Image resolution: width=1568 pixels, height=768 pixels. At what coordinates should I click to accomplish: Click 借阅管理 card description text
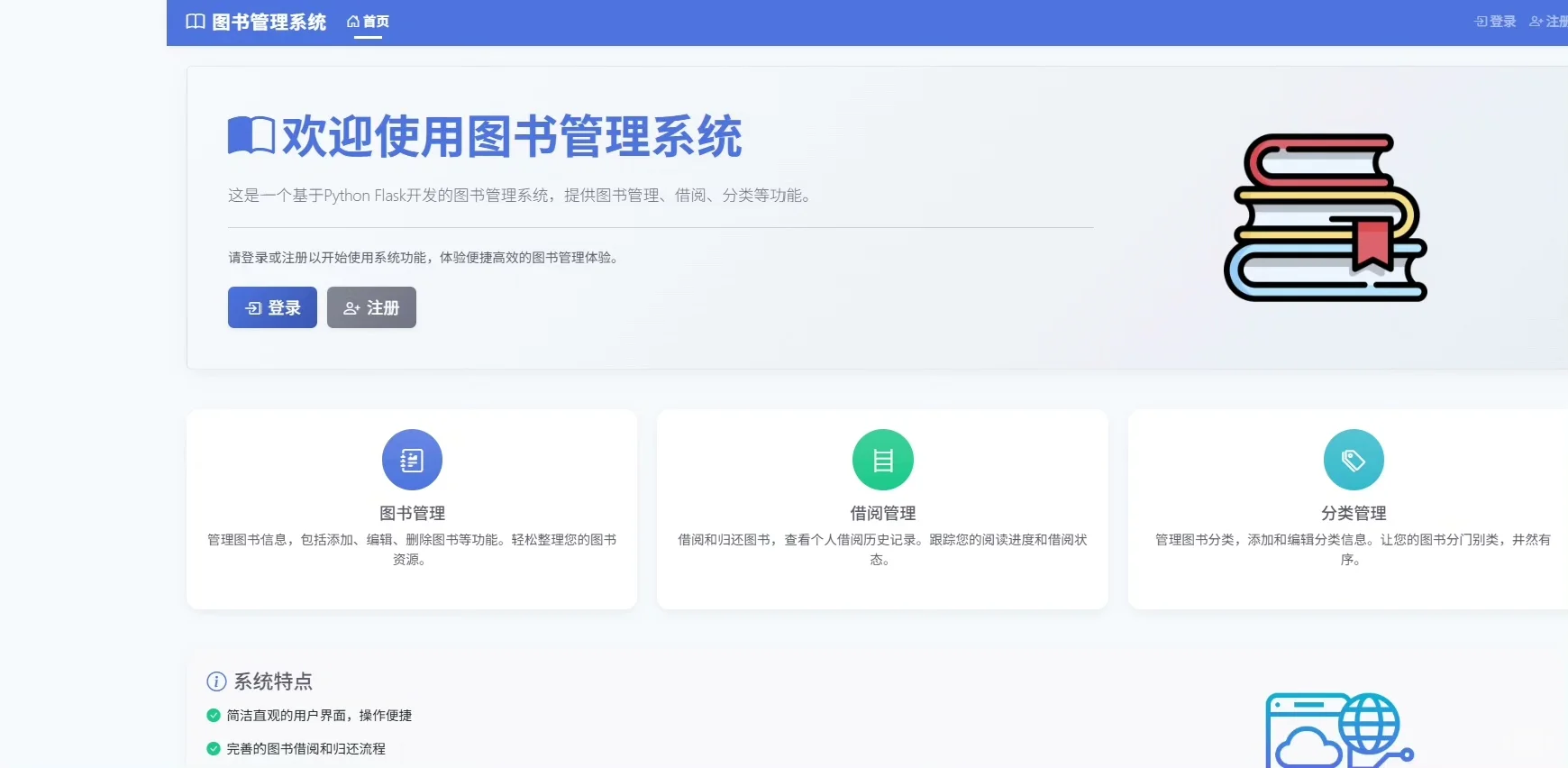[x=883, y=549]
